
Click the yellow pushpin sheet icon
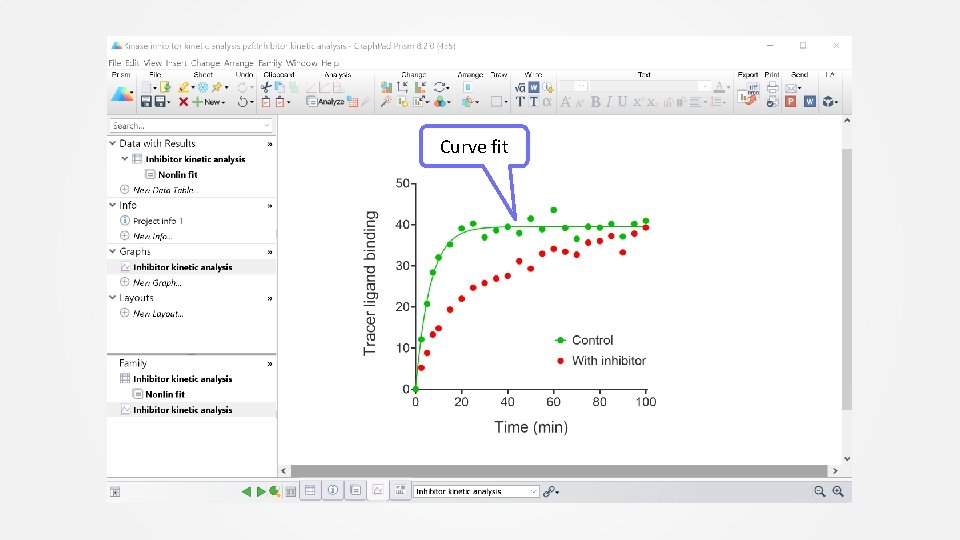pos(217,88)
